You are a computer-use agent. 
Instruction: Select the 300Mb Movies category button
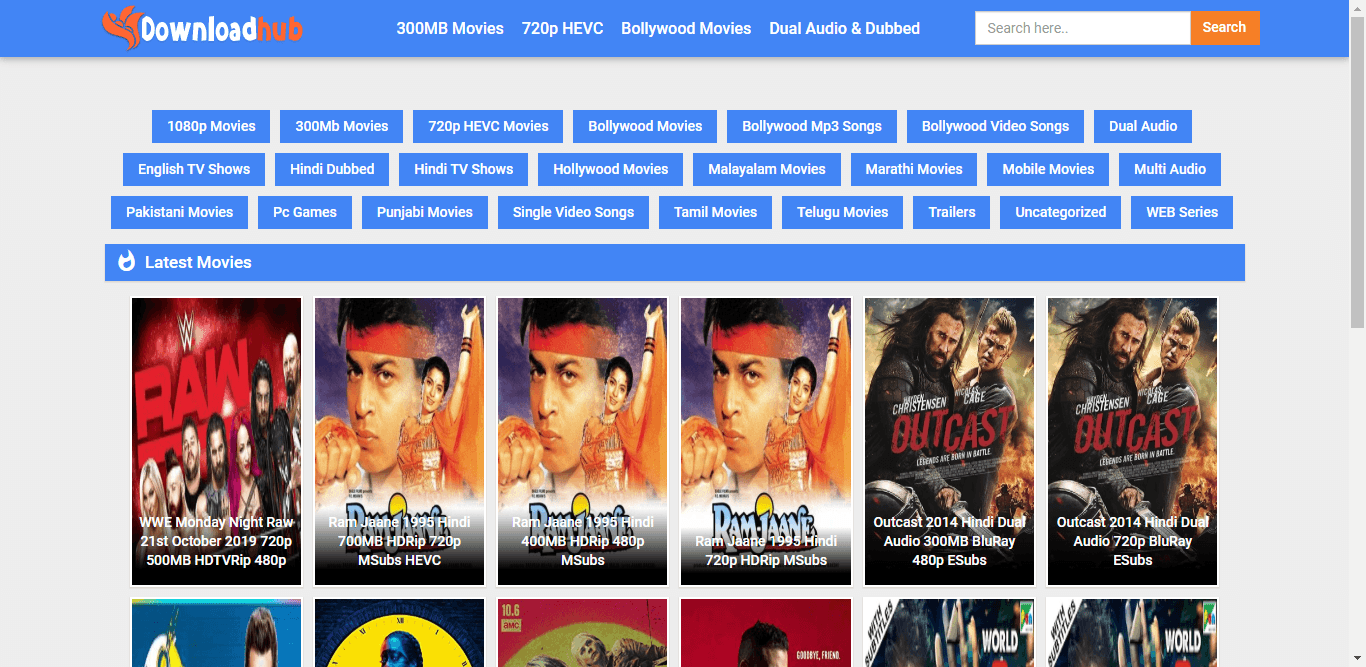[342, 126]
